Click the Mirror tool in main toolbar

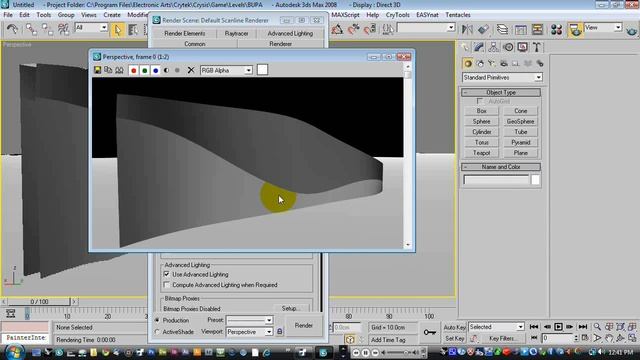tap(467, 29)
